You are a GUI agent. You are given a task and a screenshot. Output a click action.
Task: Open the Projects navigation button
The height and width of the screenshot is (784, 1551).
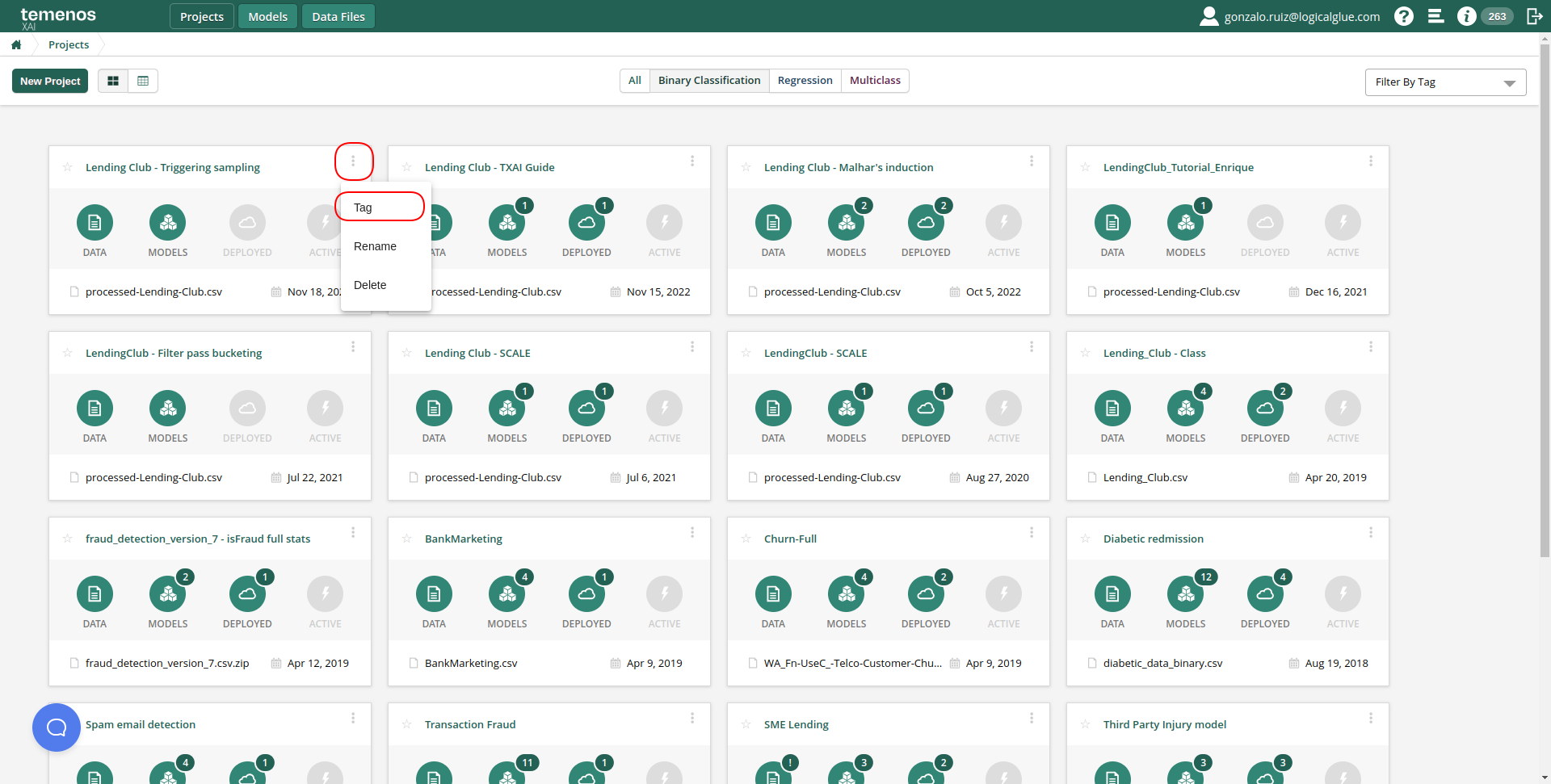(x=202, y=16)
